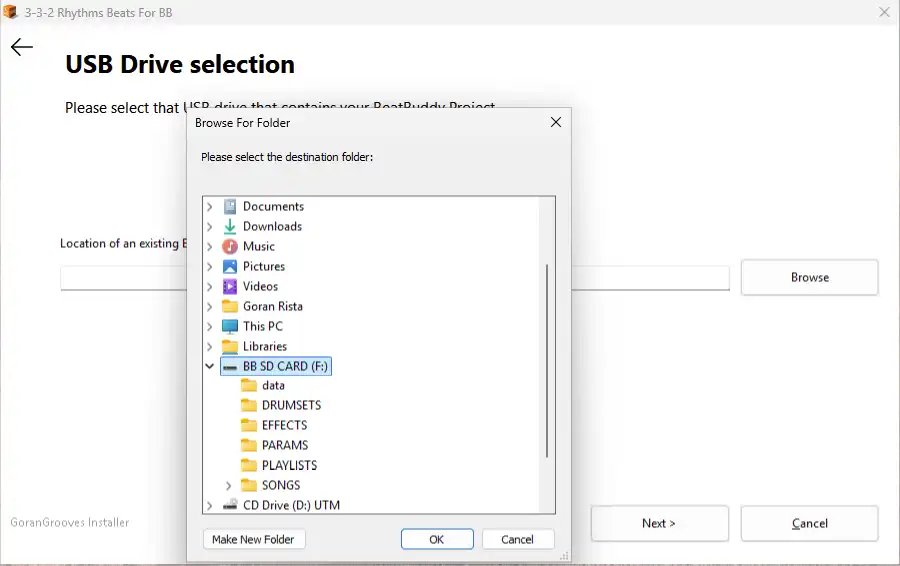
Task: Select the "This PC" tree label
Action: [263, 326]
